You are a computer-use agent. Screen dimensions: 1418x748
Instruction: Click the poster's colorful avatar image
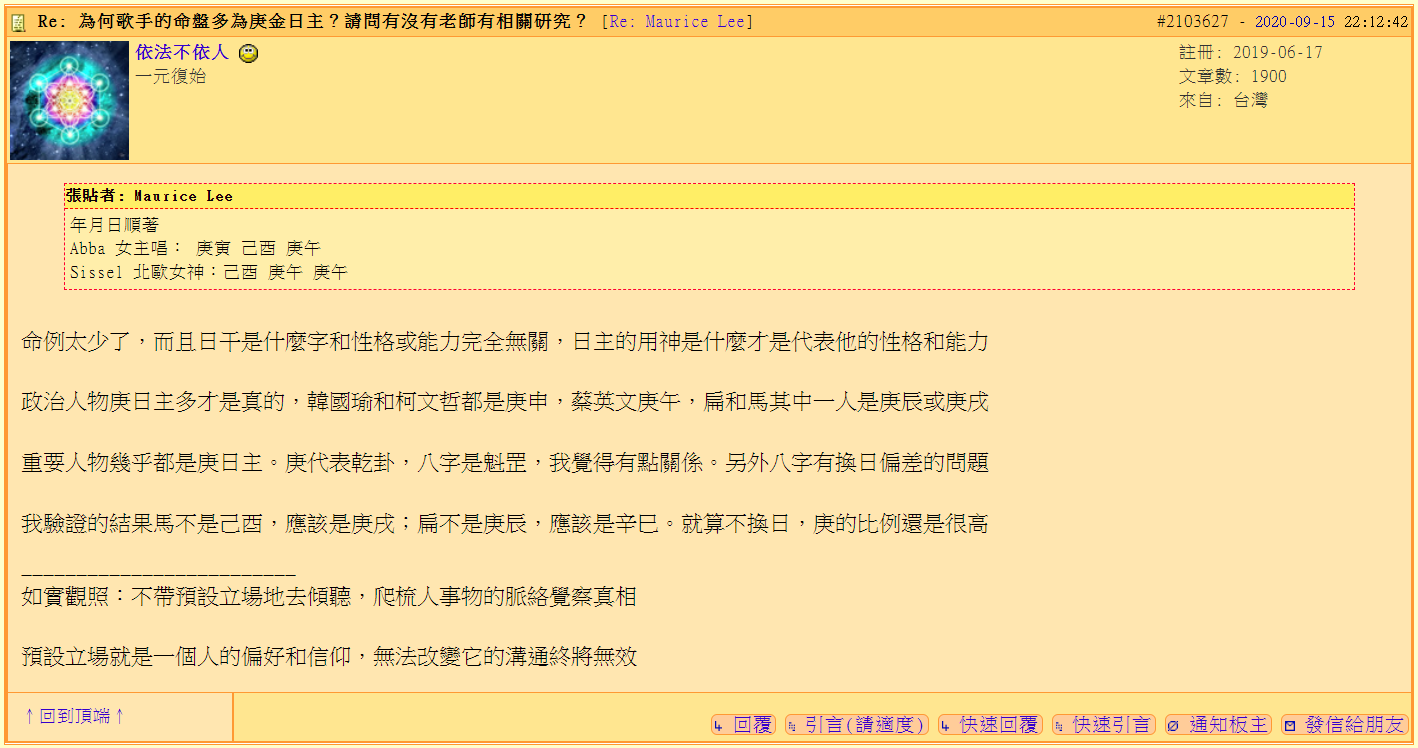click(x=68, y=100)
